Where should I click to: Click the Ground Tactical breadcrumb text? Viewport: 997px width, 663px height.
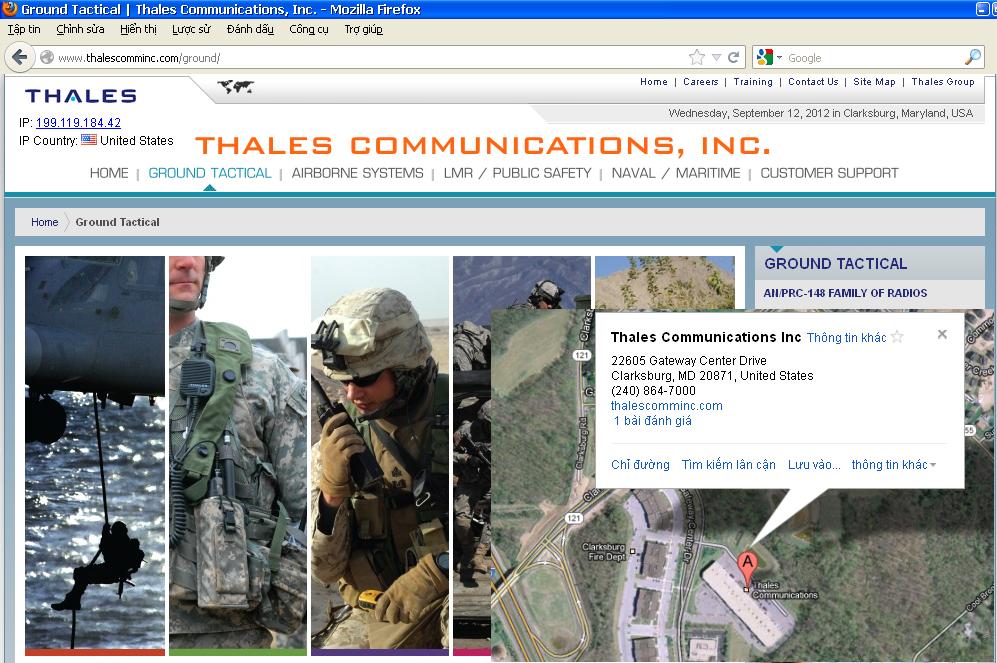pyautogui.click(x=118, y=222)
